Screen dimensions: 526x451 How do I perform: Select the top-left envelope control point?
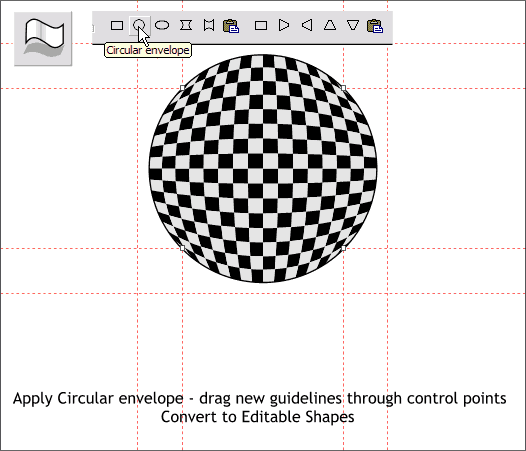pos(182,88)
